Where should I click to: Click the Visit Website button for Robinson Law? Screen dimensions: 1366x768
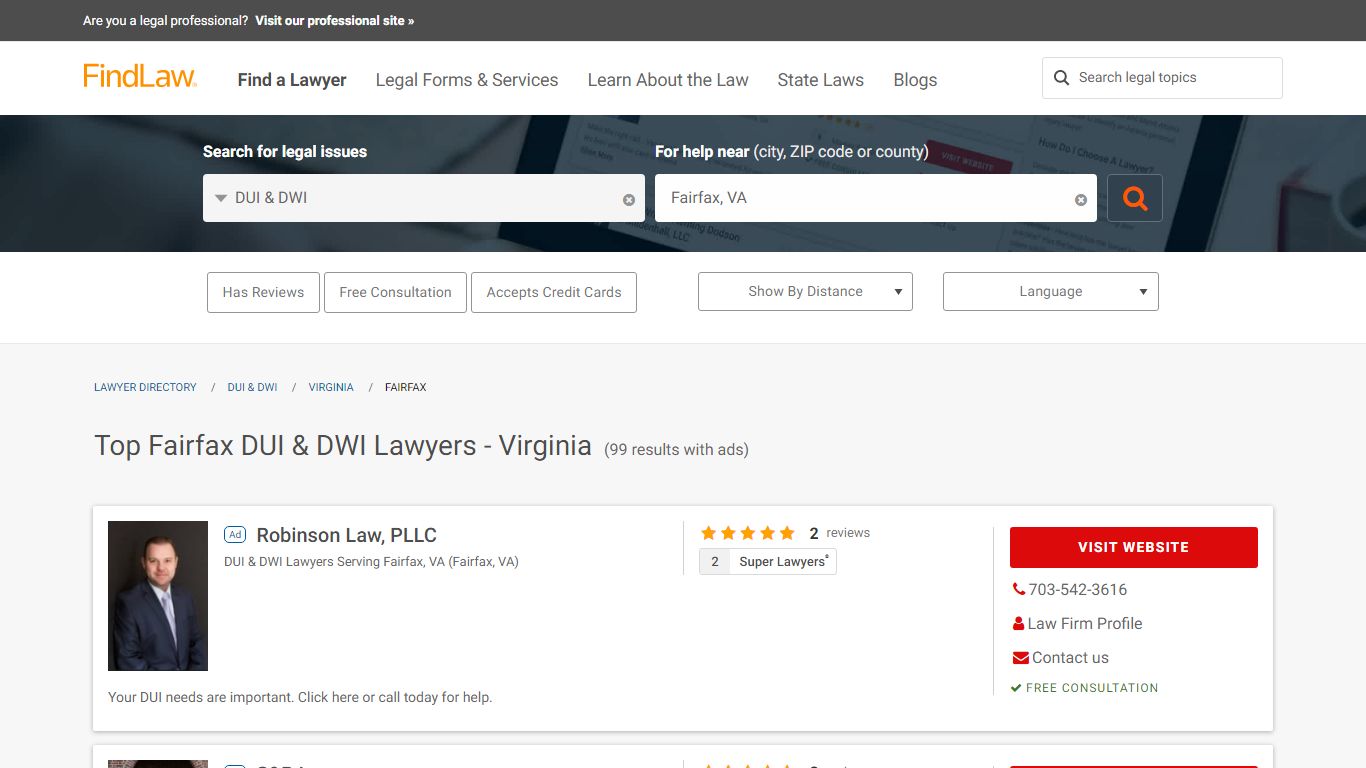point(1134,547)
